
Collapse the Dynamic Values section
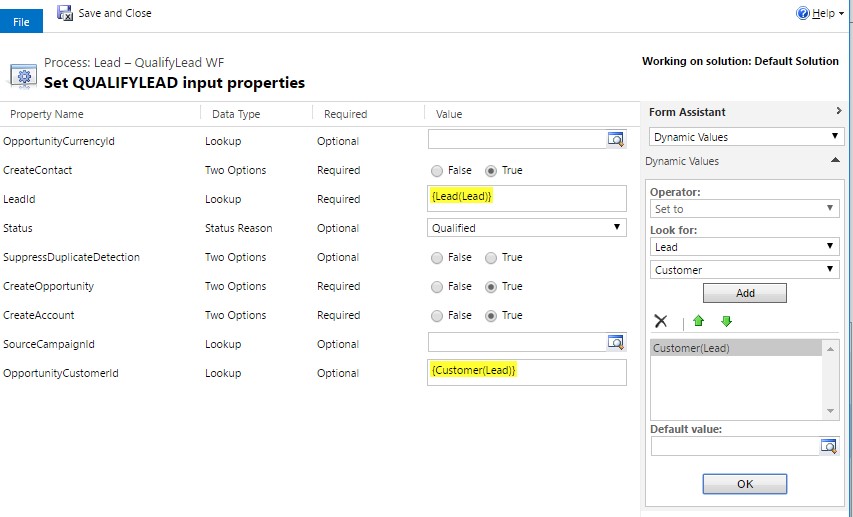click(835, 161)
